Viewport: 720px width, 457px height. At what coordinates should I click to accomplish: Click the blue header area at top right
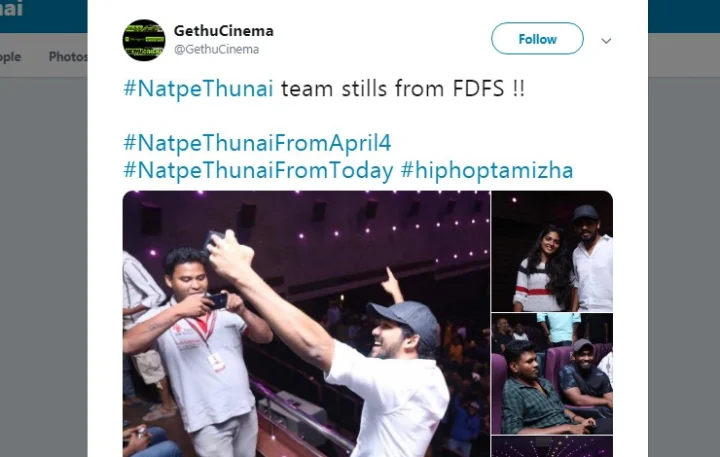point(684,16)
